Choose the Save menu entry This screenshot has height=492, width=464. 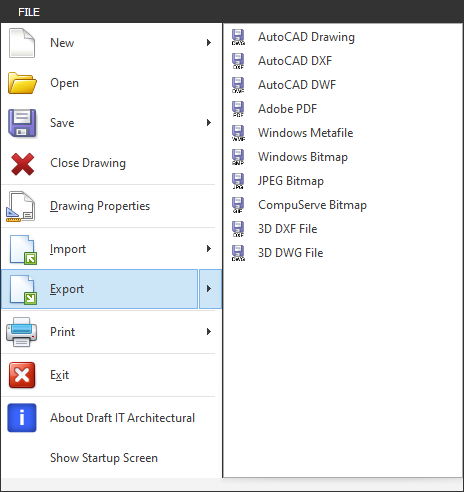(111, 123)
